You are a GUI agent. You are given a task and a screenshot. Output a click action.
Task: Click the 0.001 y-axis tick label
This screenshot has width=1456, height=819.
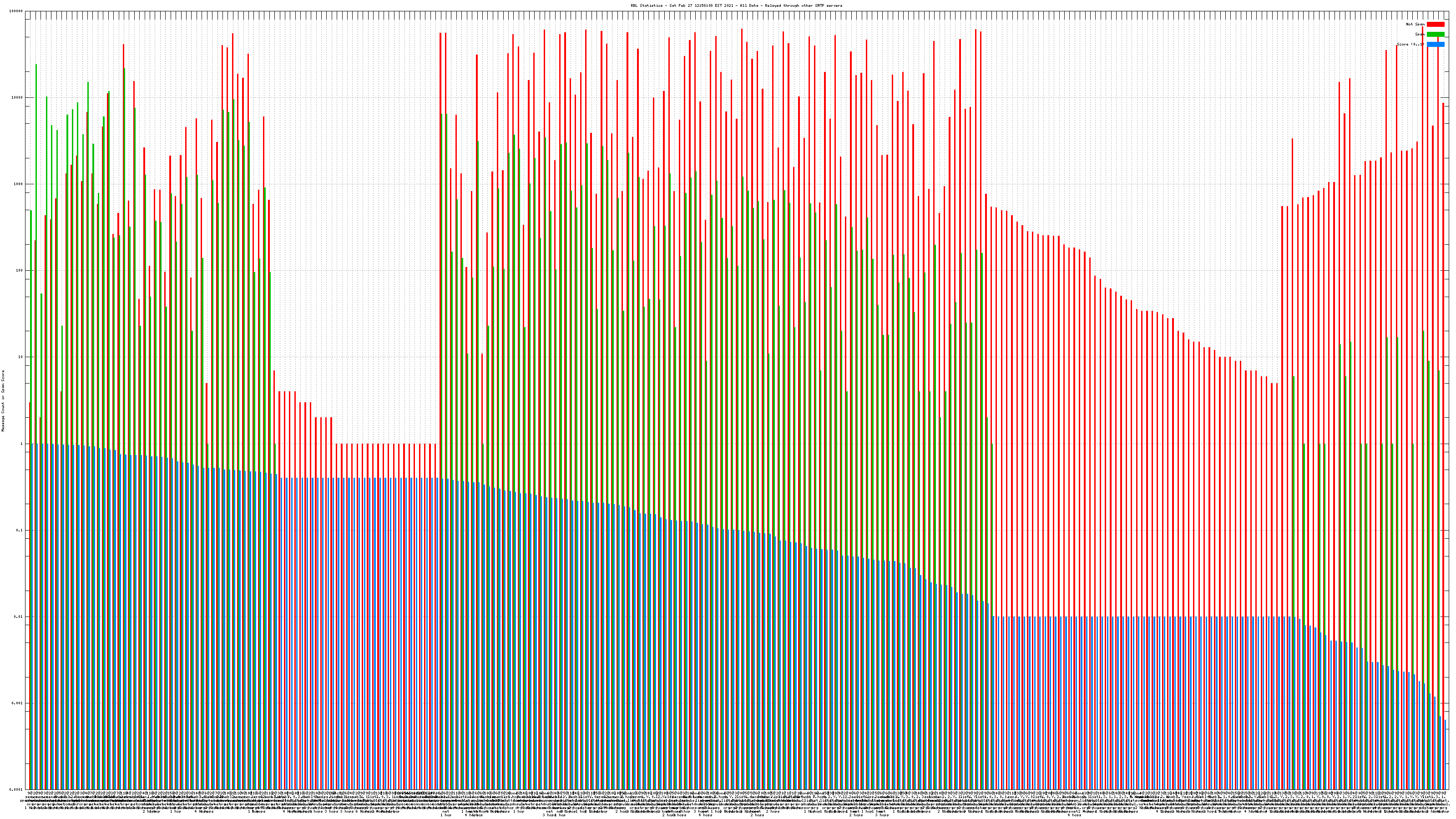(x=18, y=703)
